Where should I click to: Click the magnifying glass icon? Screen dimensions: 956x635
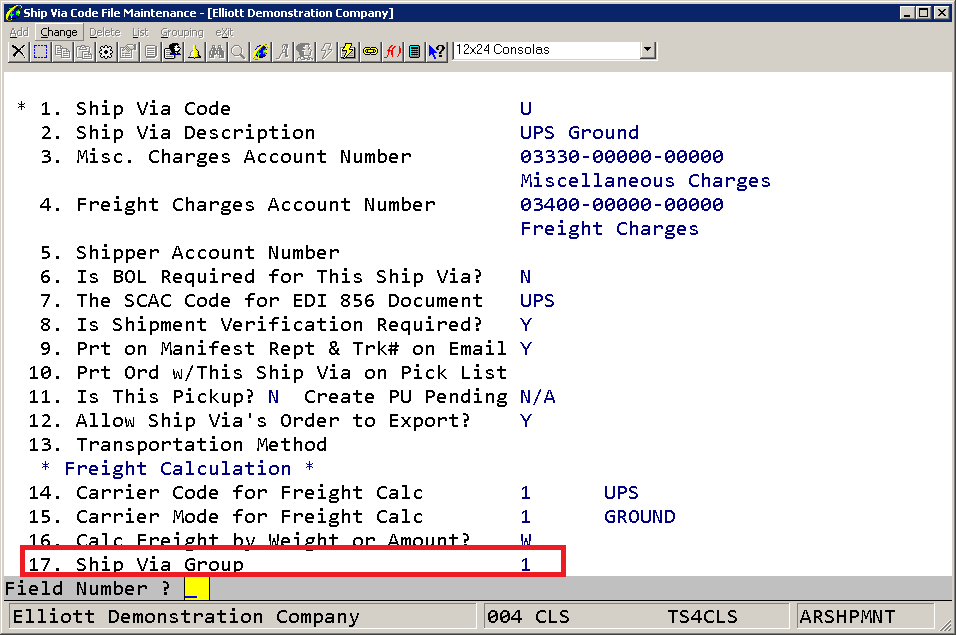coord(238,52)
